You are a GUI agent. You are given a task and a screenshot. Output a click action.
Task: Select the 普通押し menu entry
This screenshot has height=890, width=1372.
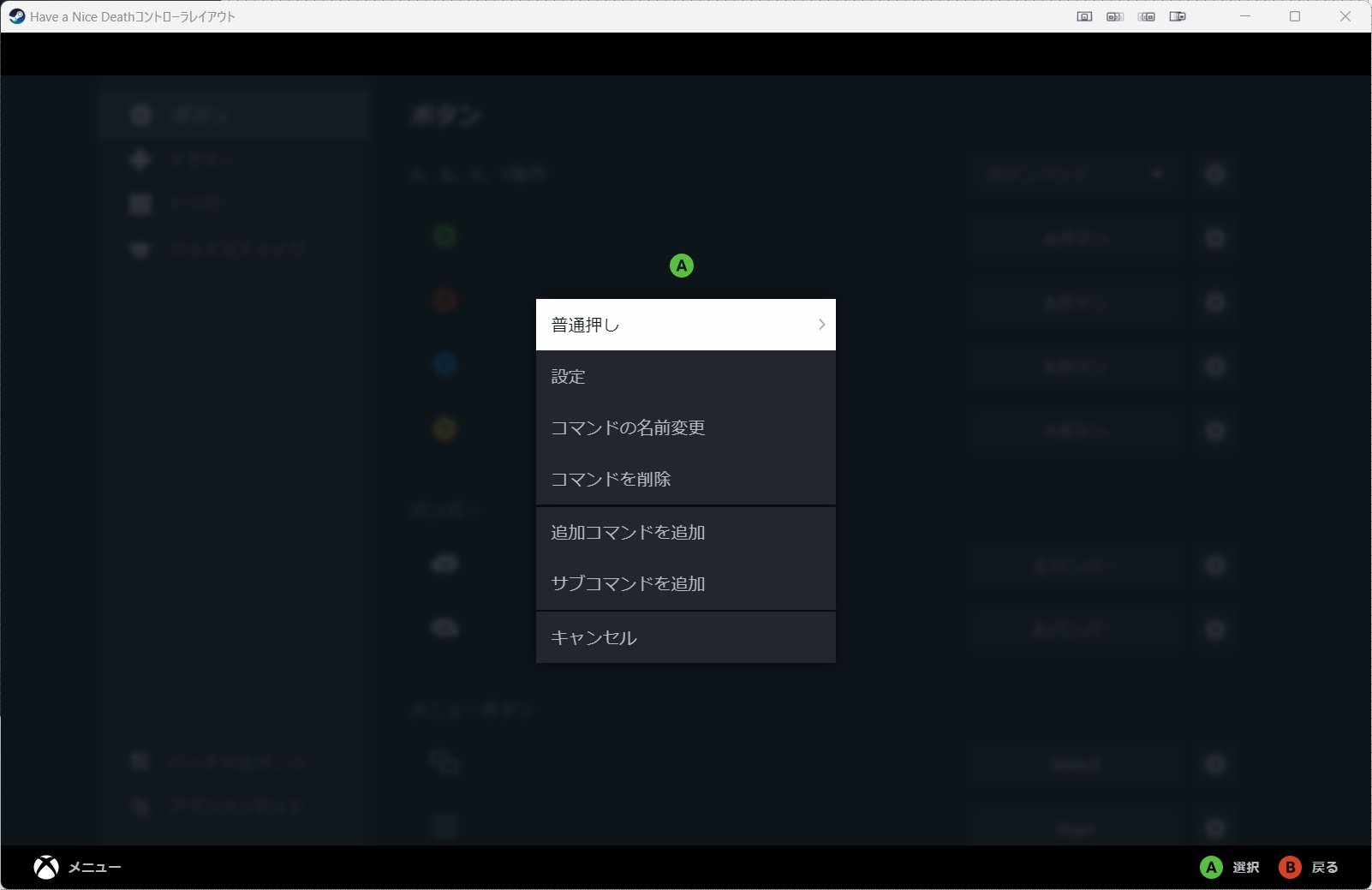[685, 325]
